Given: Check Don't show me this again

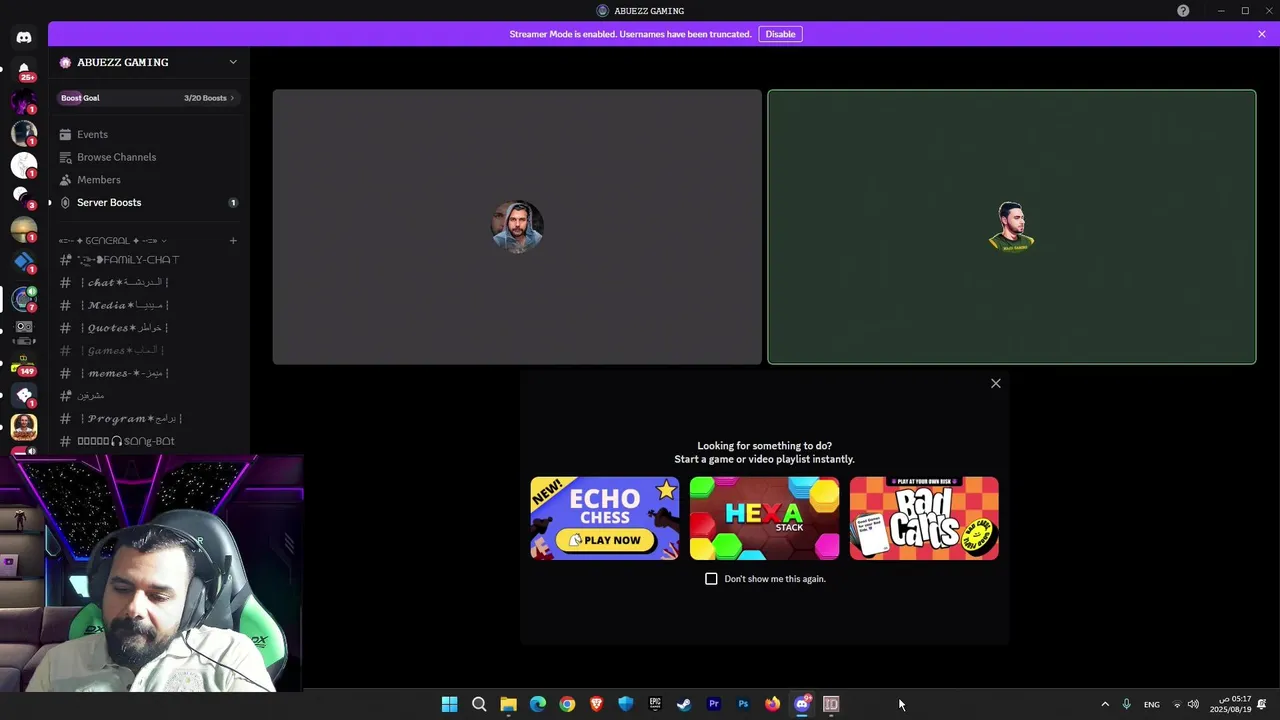Looking at the screenshot, I should pos(711,579).
